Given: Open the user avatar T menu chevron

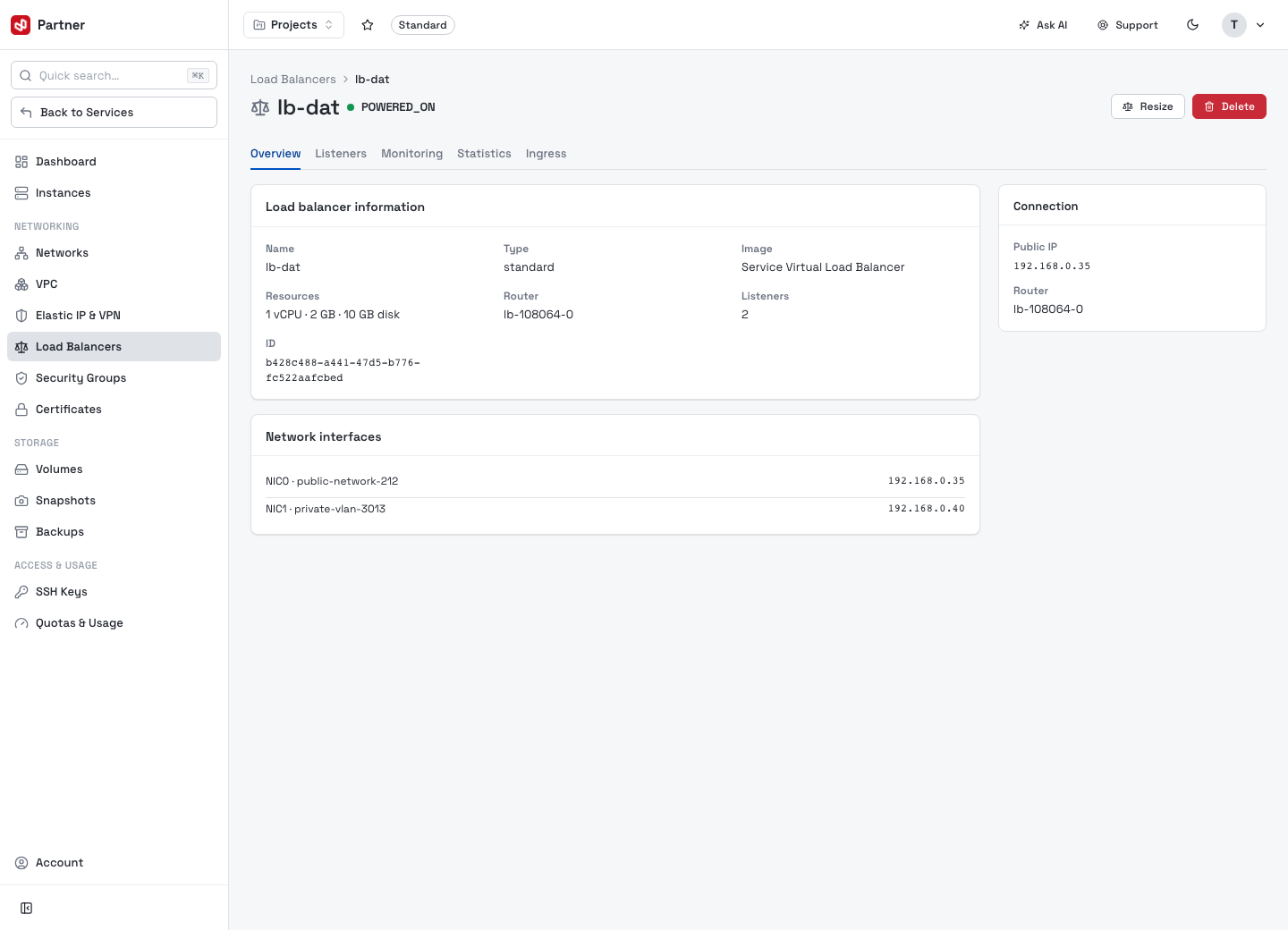Looking at the screenshot, I should point(1260,25).
